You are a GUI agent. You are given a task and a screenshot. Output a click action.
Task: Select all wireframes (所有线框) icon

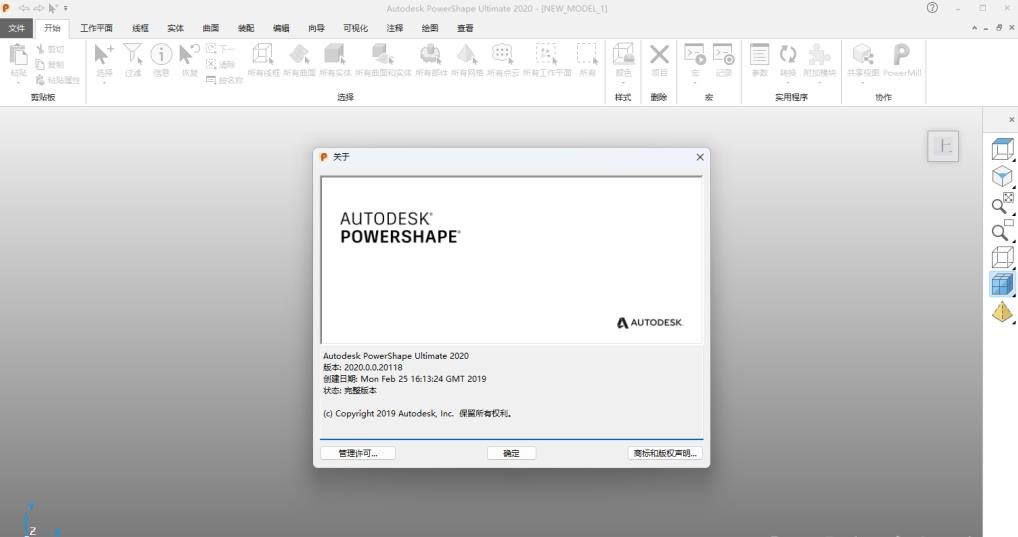click(263, 55)
